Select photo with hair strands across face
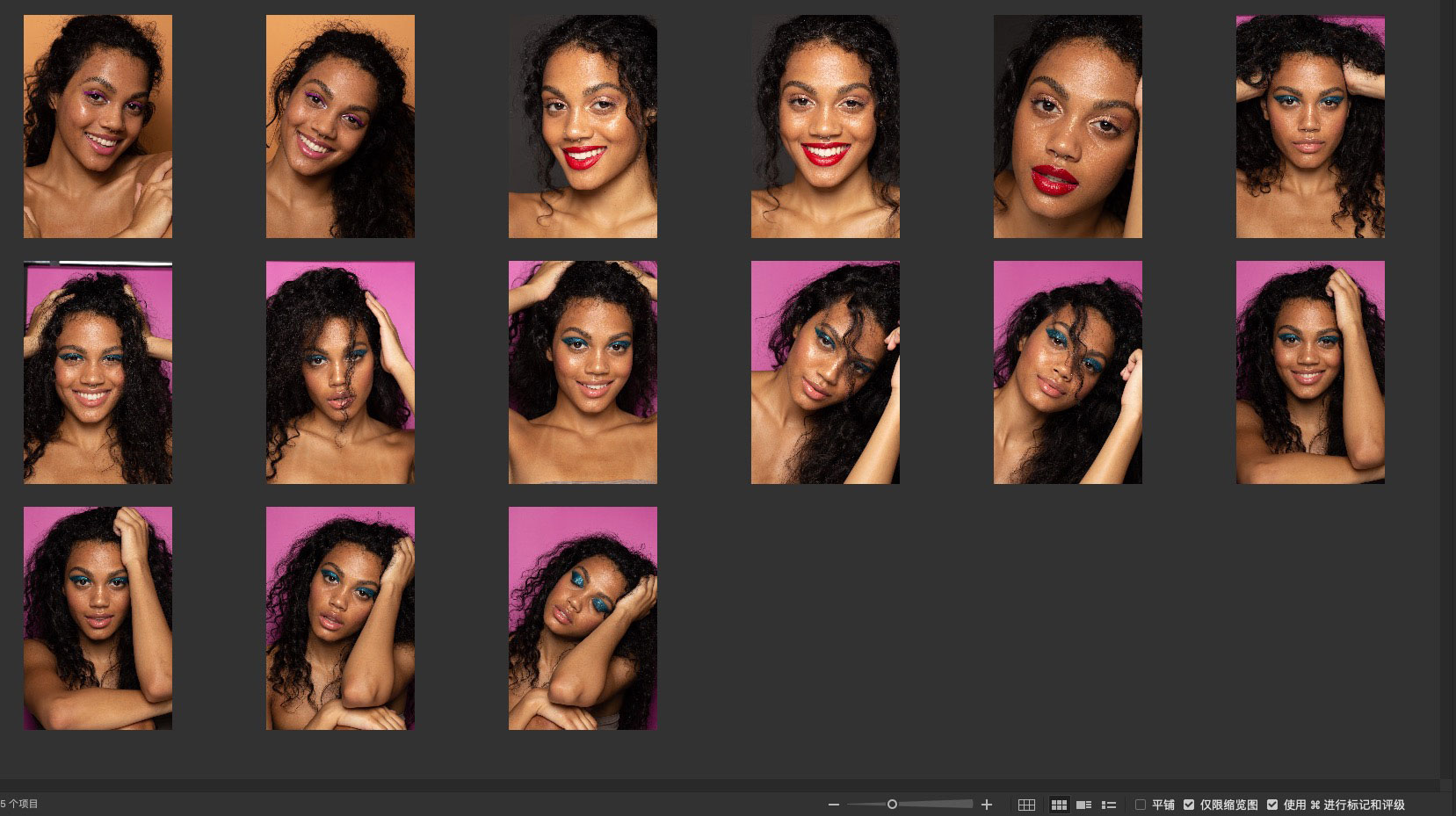Screen dimensions: 1456x816 (x=340, y=372)
